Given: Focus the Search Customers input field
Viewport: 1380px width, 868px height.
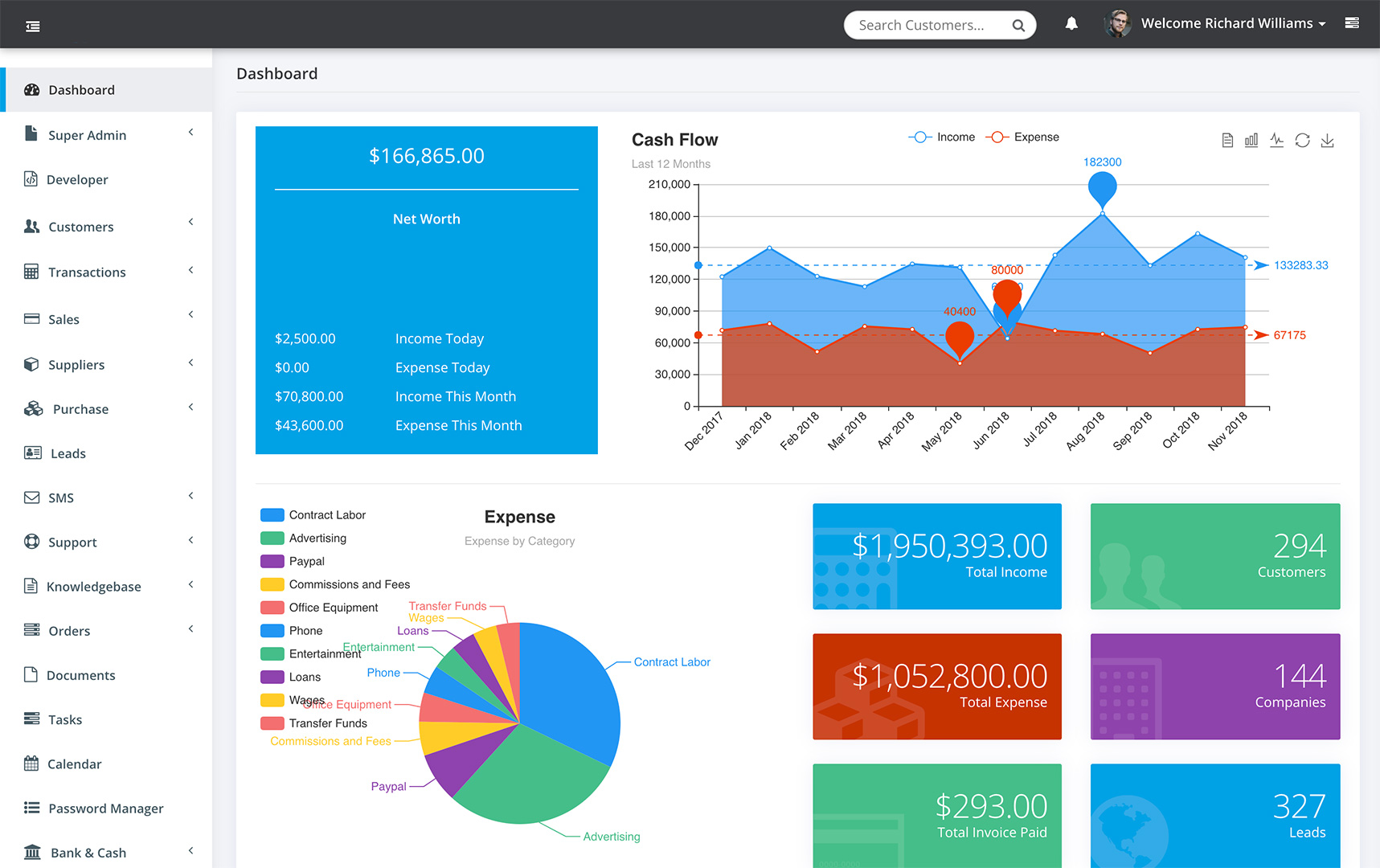Looking at the screenshot, I should pos(928,25).
